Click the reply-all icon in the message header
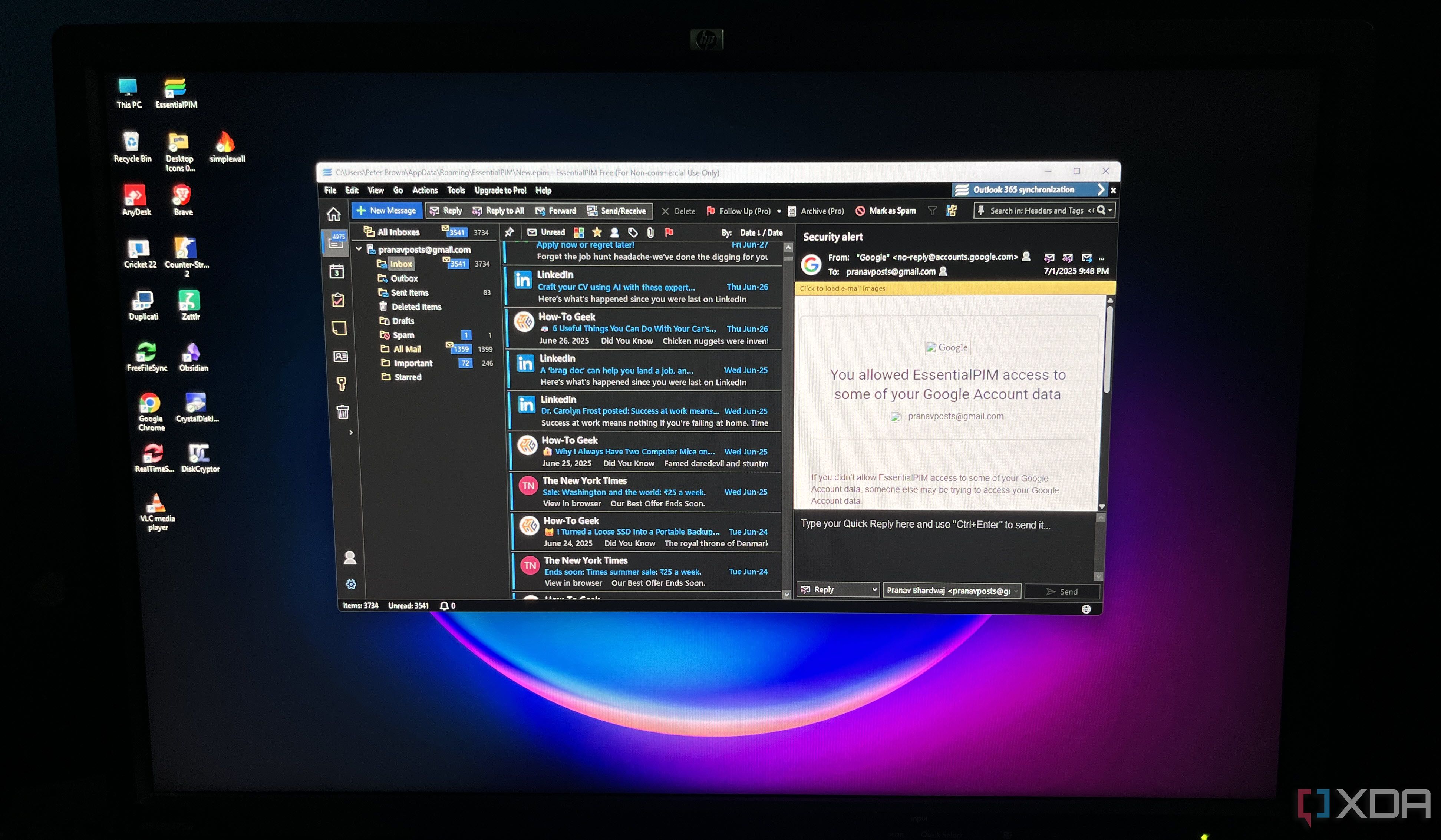The height and width of the screenshot is (840, 1441). [x=1067, y=258]
